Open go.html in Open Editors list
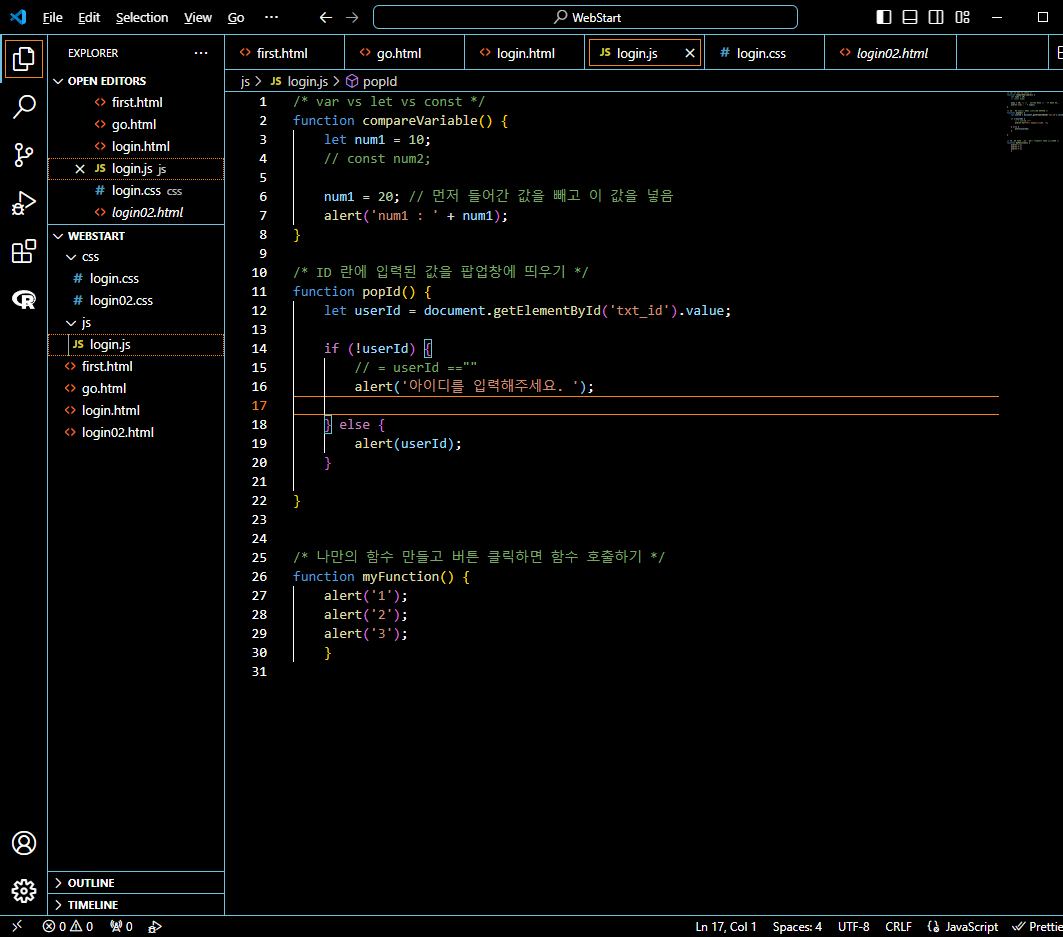The image size is (1063, 937). coord(134,125)
